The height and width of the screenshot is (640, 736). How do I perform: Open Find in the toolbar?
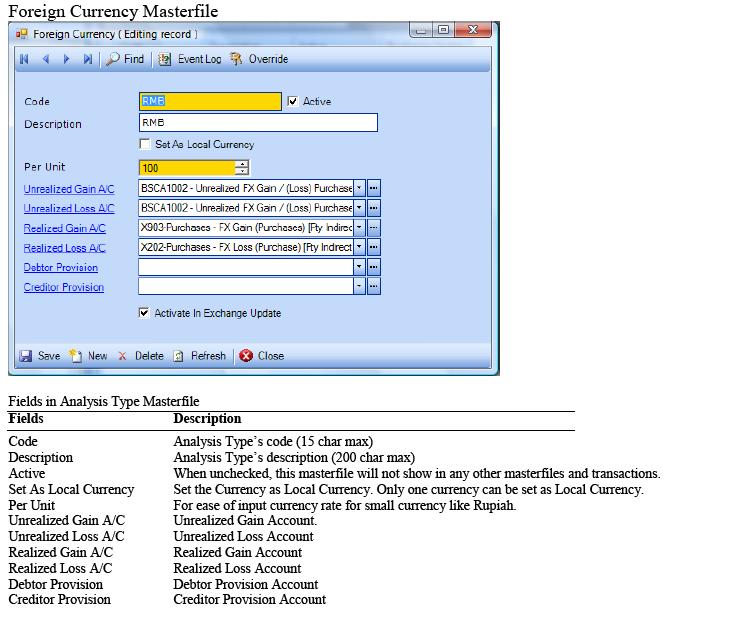pyautogui.click(x=126, y=60)
